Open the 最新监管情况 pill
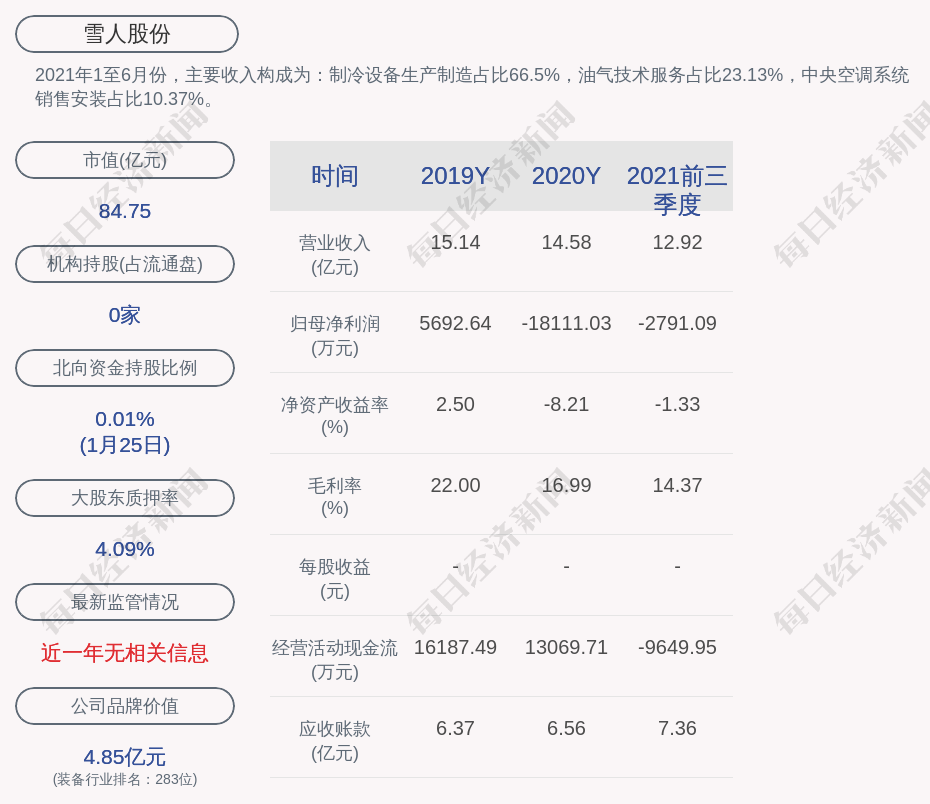Viewport: 930px width, 804px height. click(x=125, y=602)
